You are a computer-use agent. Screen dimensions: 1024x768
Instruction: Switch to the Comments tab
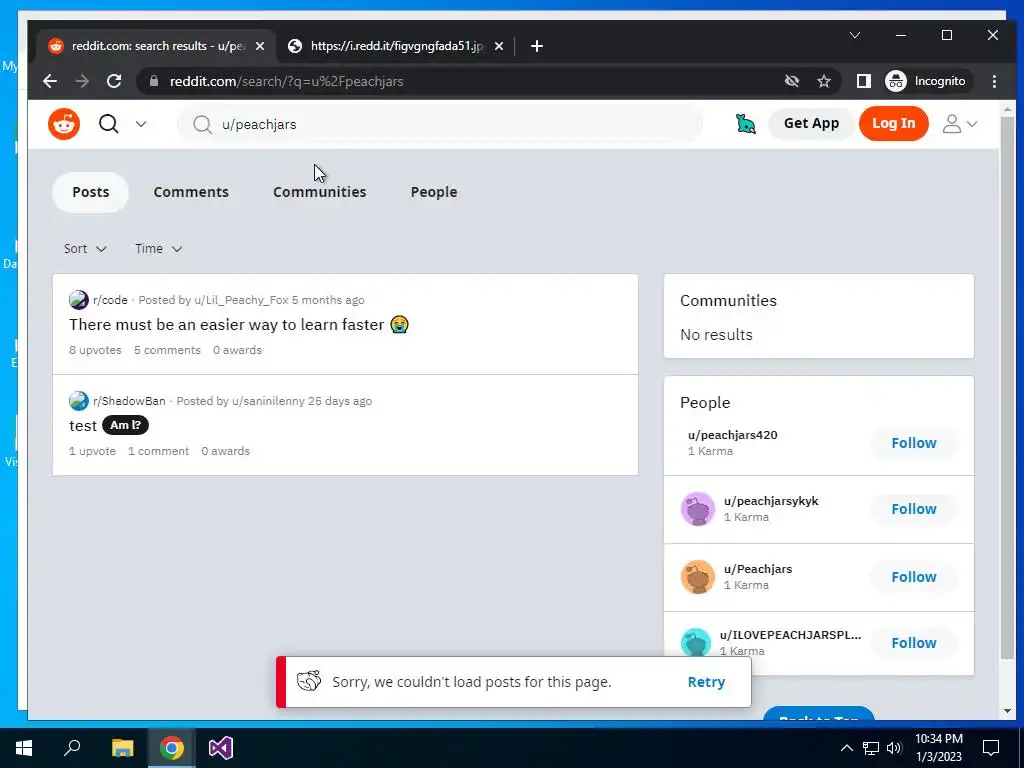coord(191,192)
